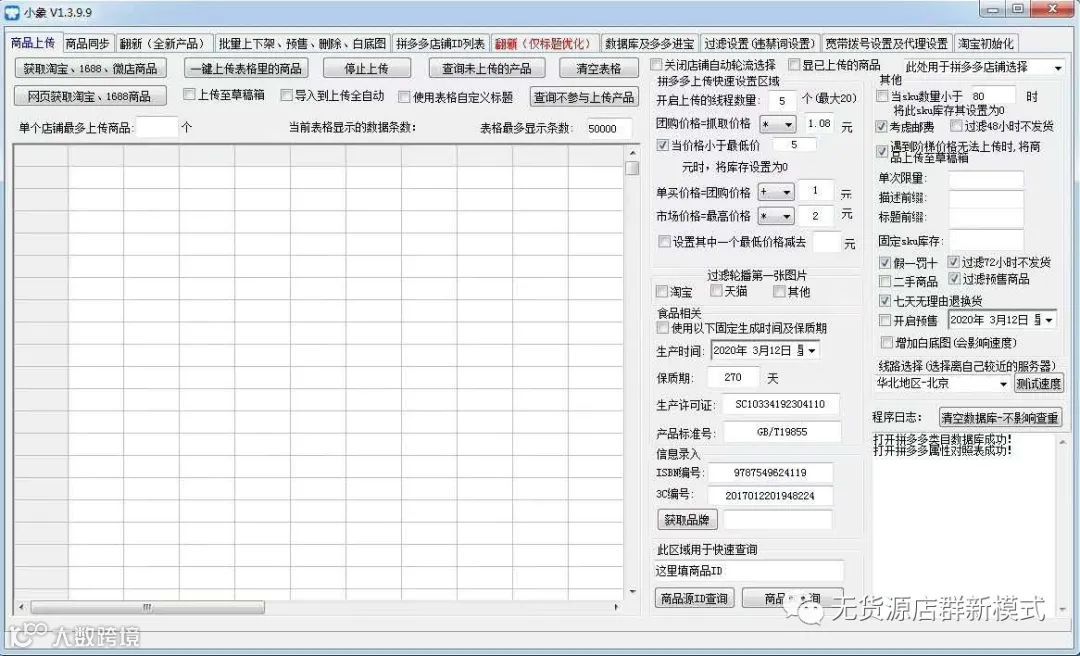
Task: Switch to the 商品同步 tab
Action: click(87, 43)
